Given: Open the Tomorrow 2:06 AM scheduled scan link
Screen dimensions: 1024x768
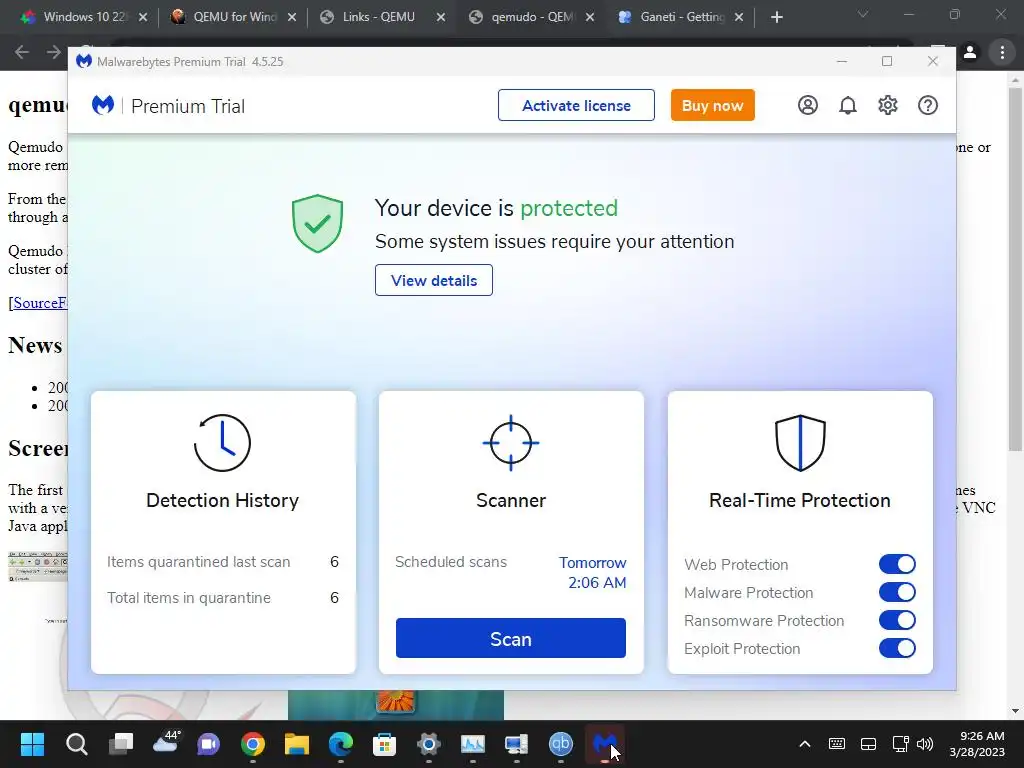Looking at the screenshot, I should point(593,573).
